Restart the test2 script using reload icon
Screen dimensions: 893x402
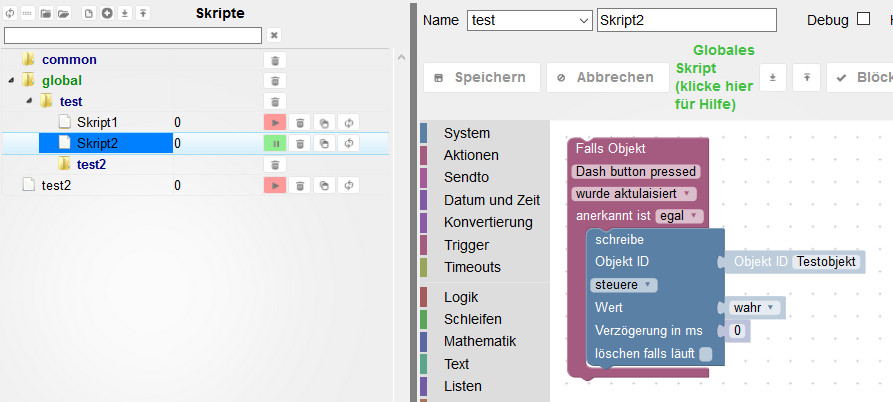tap(348, 185)
